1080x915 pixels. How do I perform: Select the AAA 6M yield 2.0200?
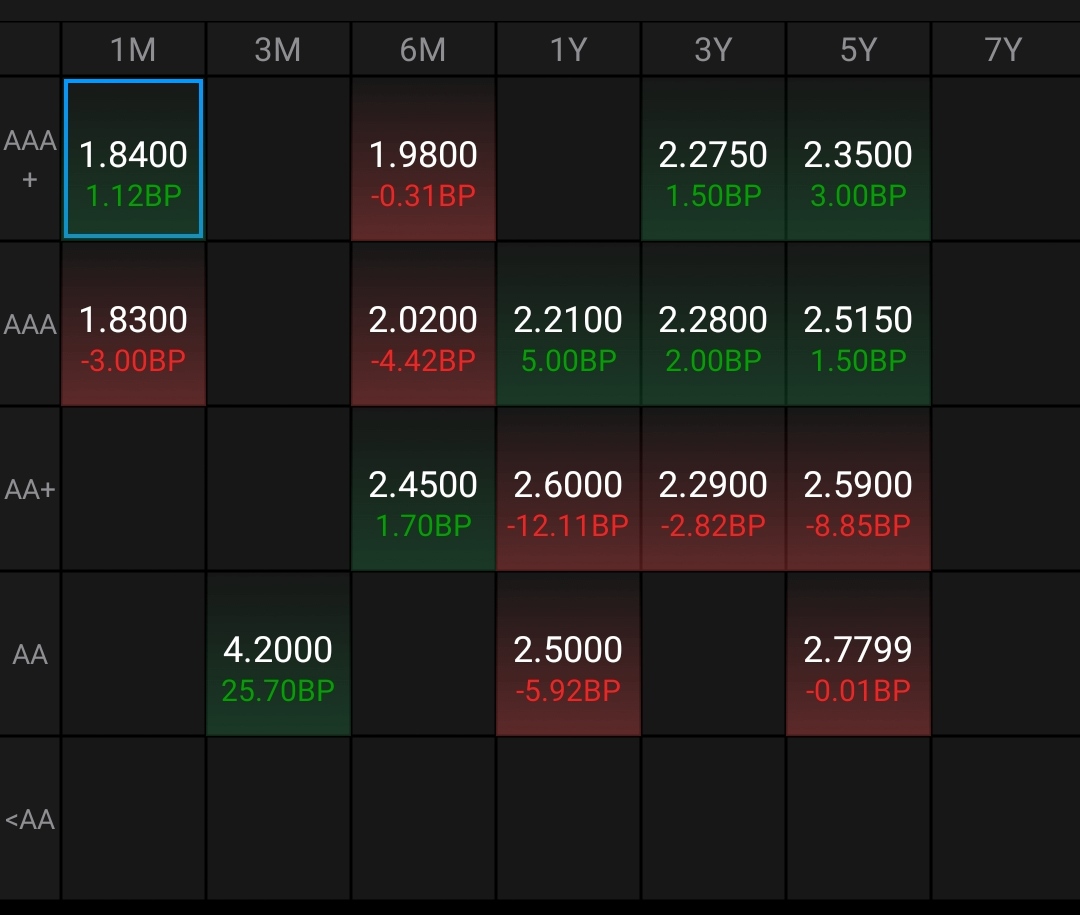(x=423, y=325)
